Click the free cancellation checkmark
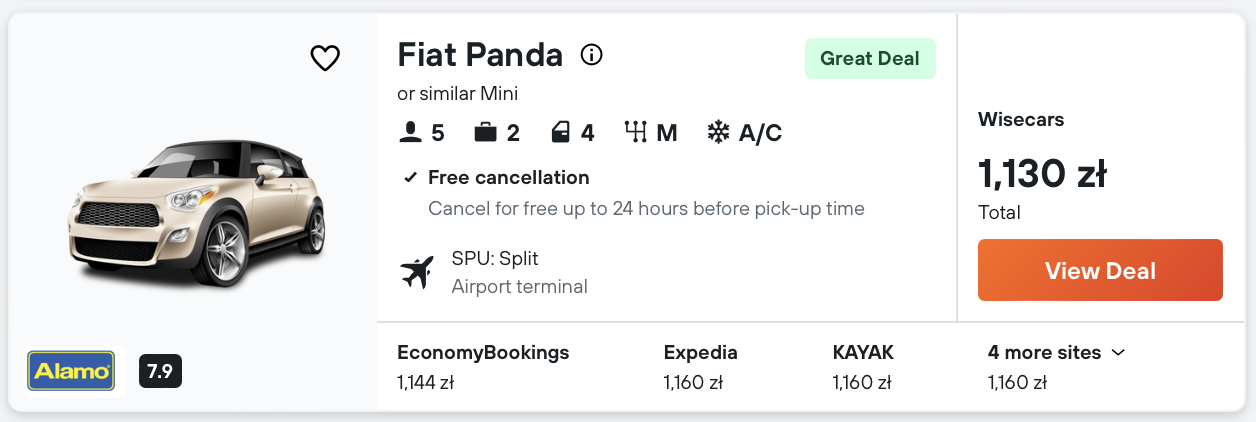1256x422 pixels. coord(410,178)
